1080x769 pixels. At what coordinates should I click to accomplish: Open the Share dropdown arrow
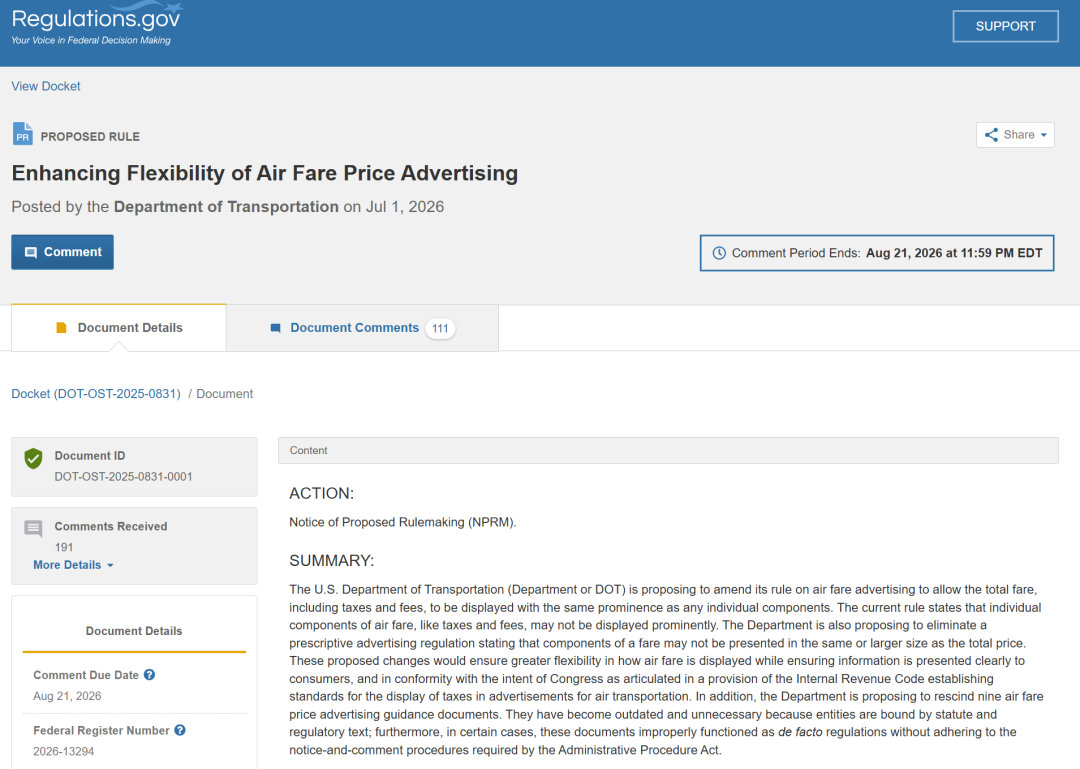tap(1043, 135)
